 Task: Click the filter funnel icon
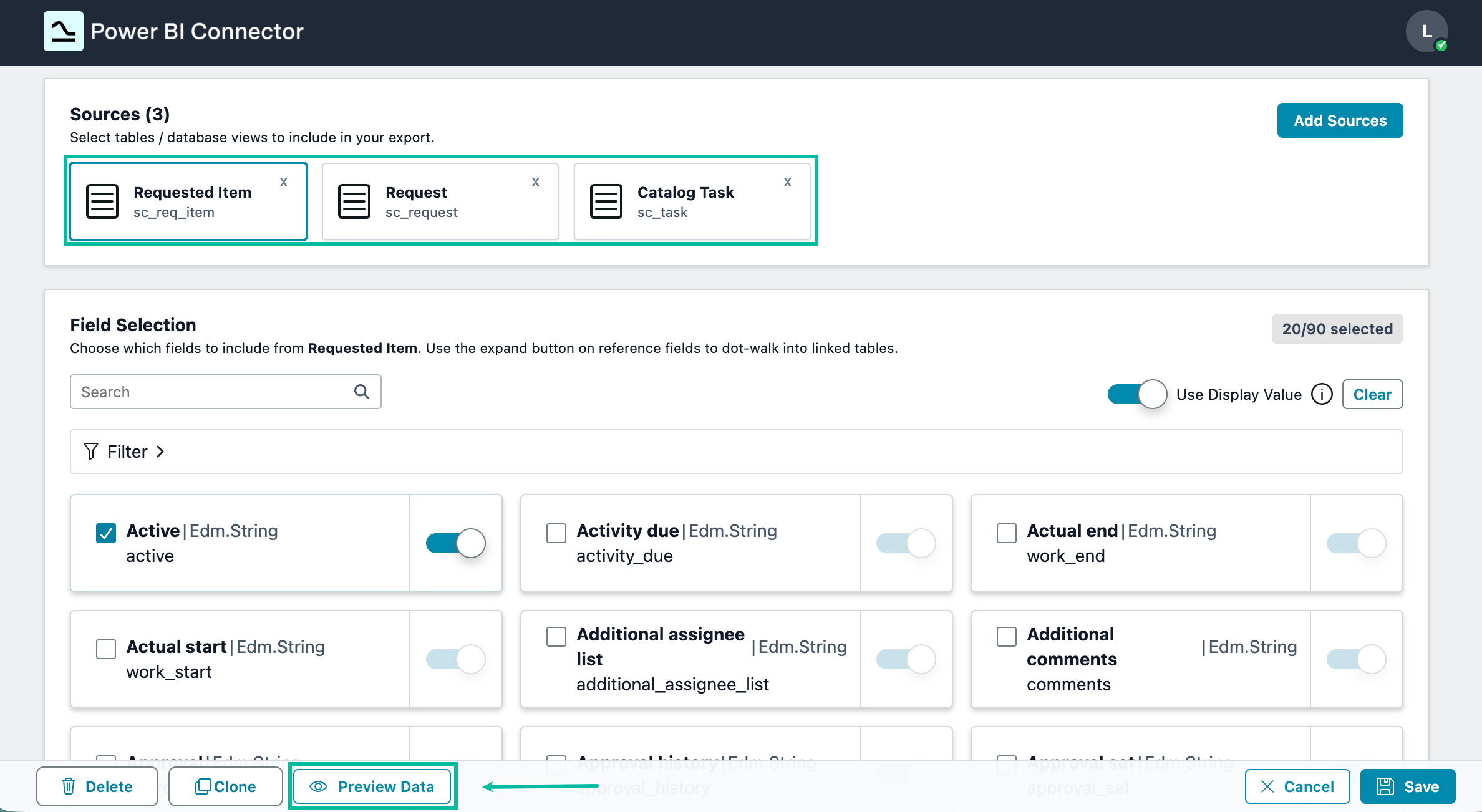tap(91, 451)
